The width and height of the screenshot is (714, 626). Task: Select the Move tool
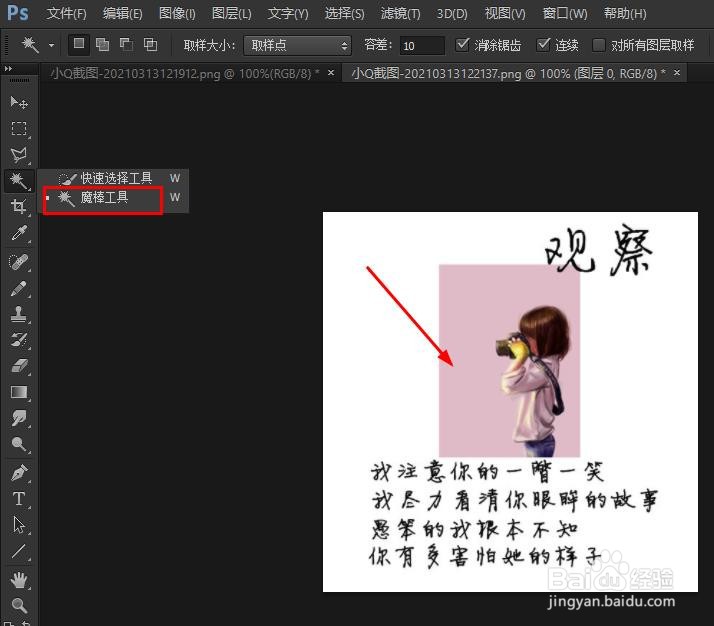click(19, 102)
